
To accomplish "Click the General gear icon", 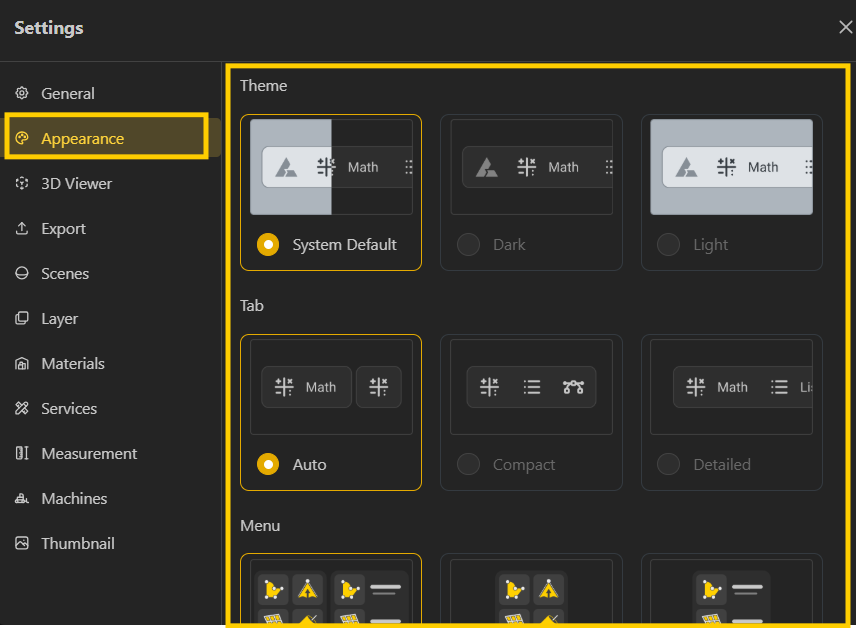I will point(22,93).
